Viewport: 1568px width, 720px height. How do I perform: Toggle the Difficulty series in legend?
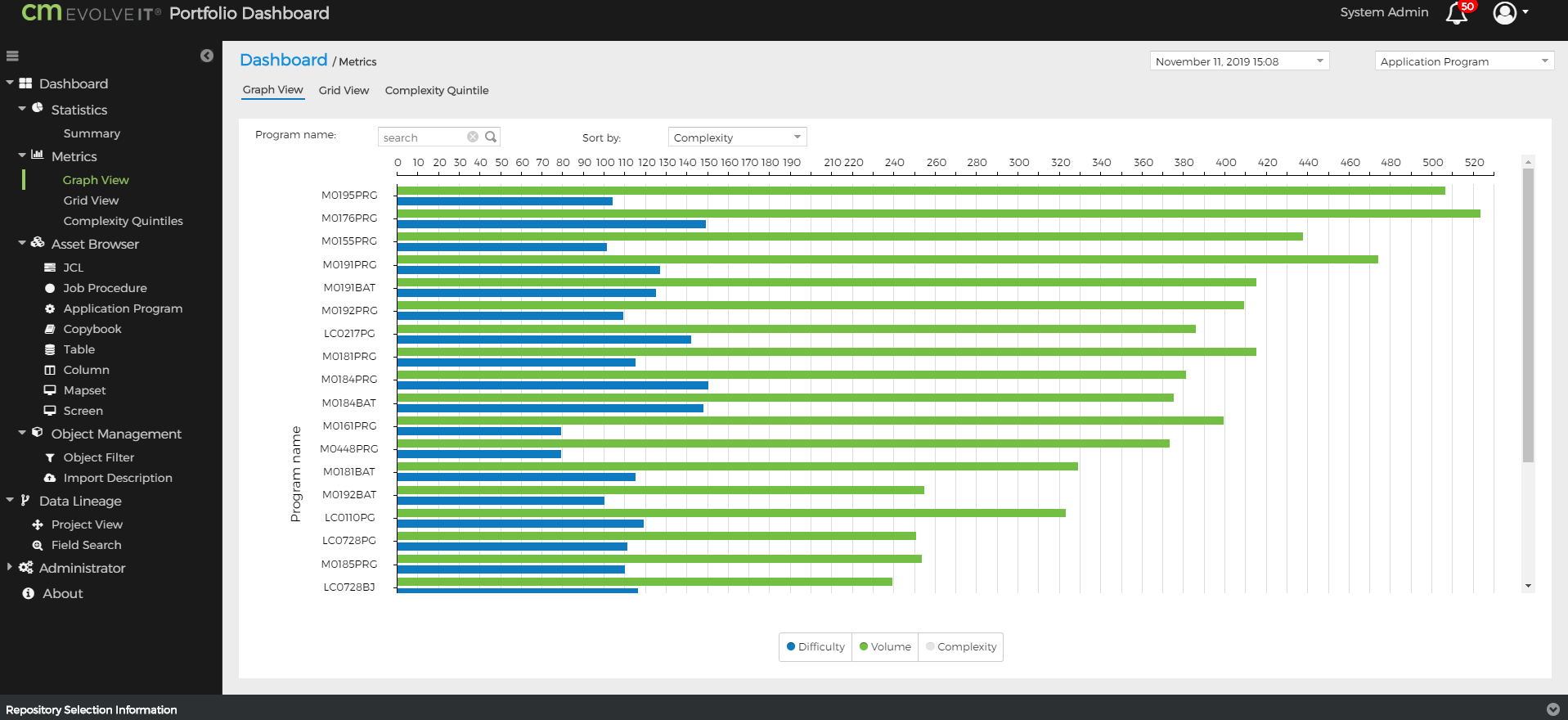(815, 646)
